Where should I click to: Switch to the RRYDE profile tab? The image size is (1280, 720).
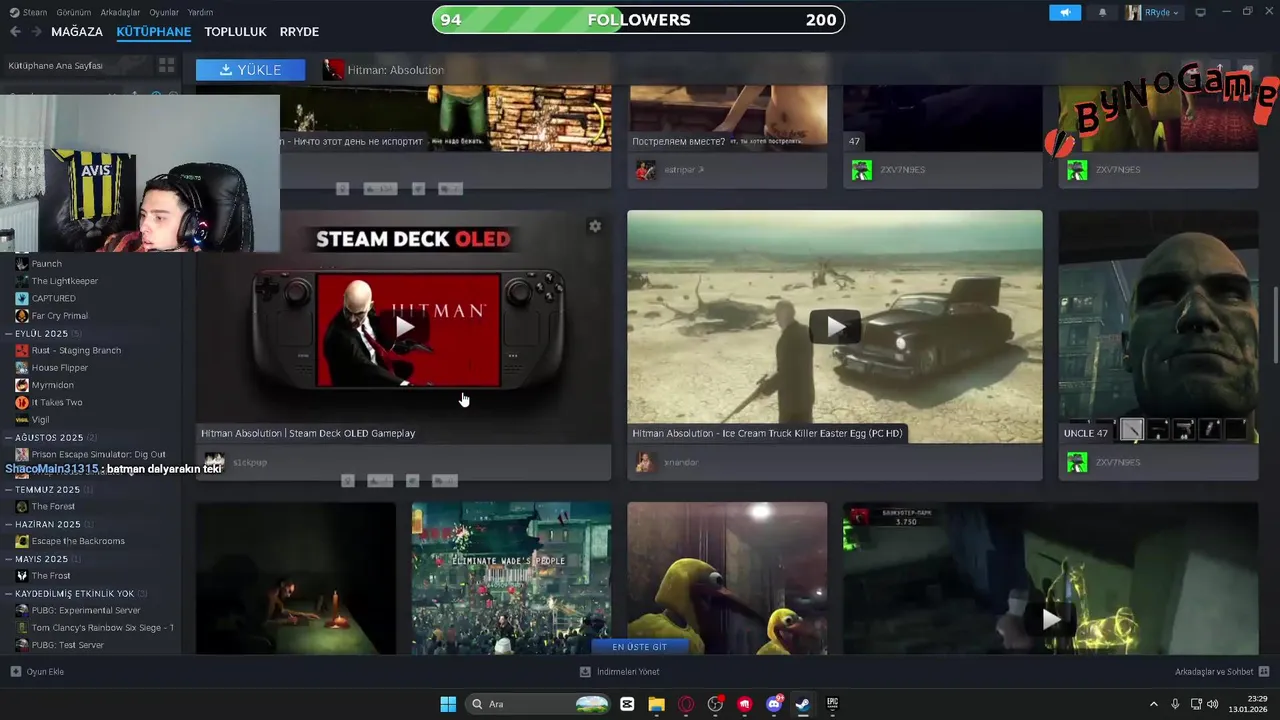299,32
